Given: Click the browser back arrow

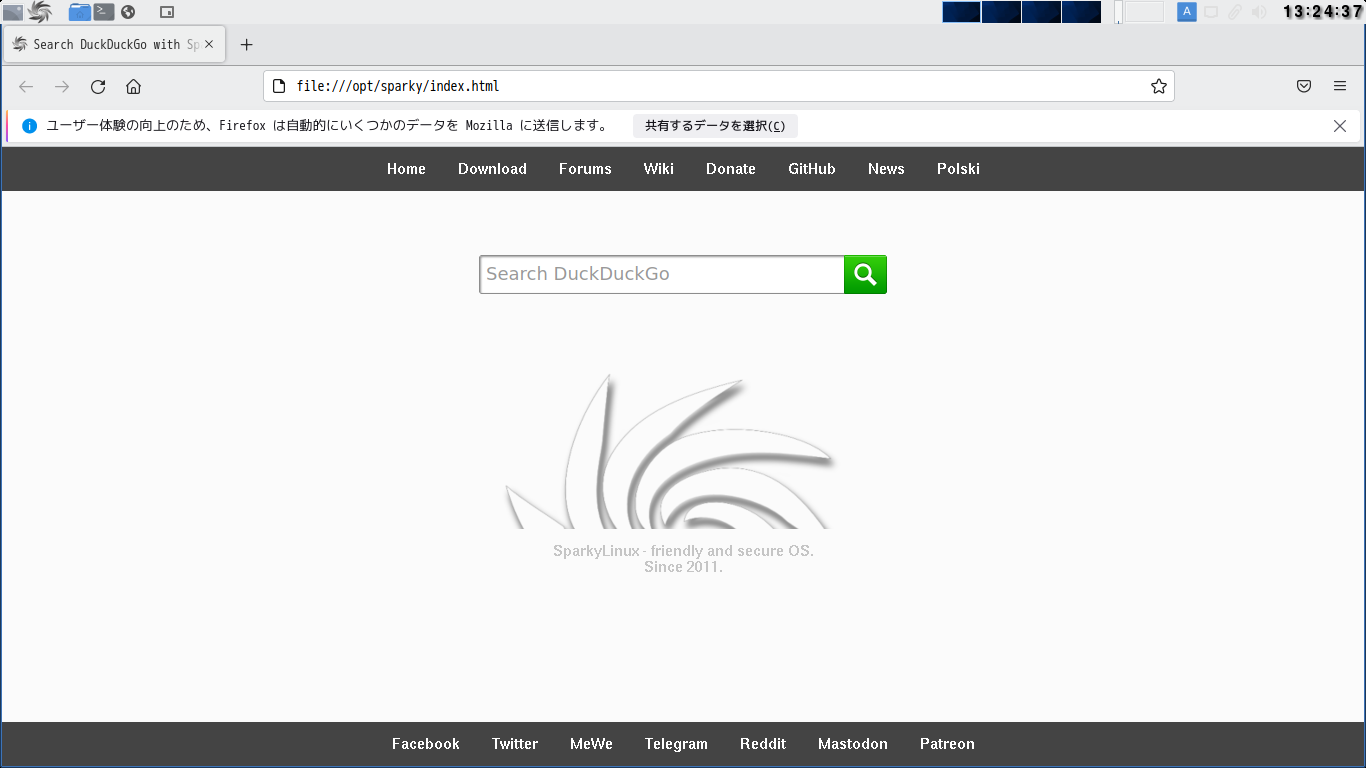Looking at the screenshot, I should [26, 86].
